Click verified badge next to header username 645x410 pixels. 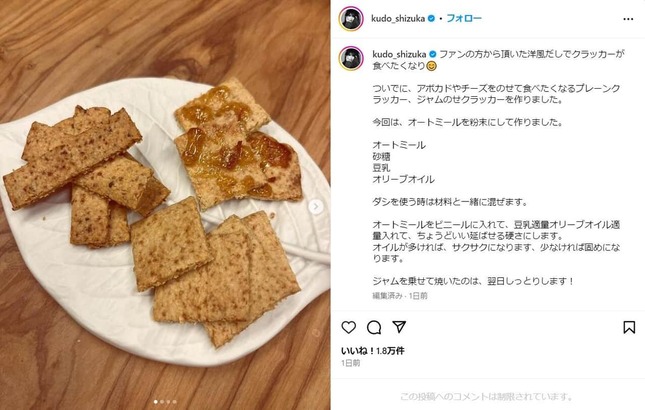coord(431,19)
